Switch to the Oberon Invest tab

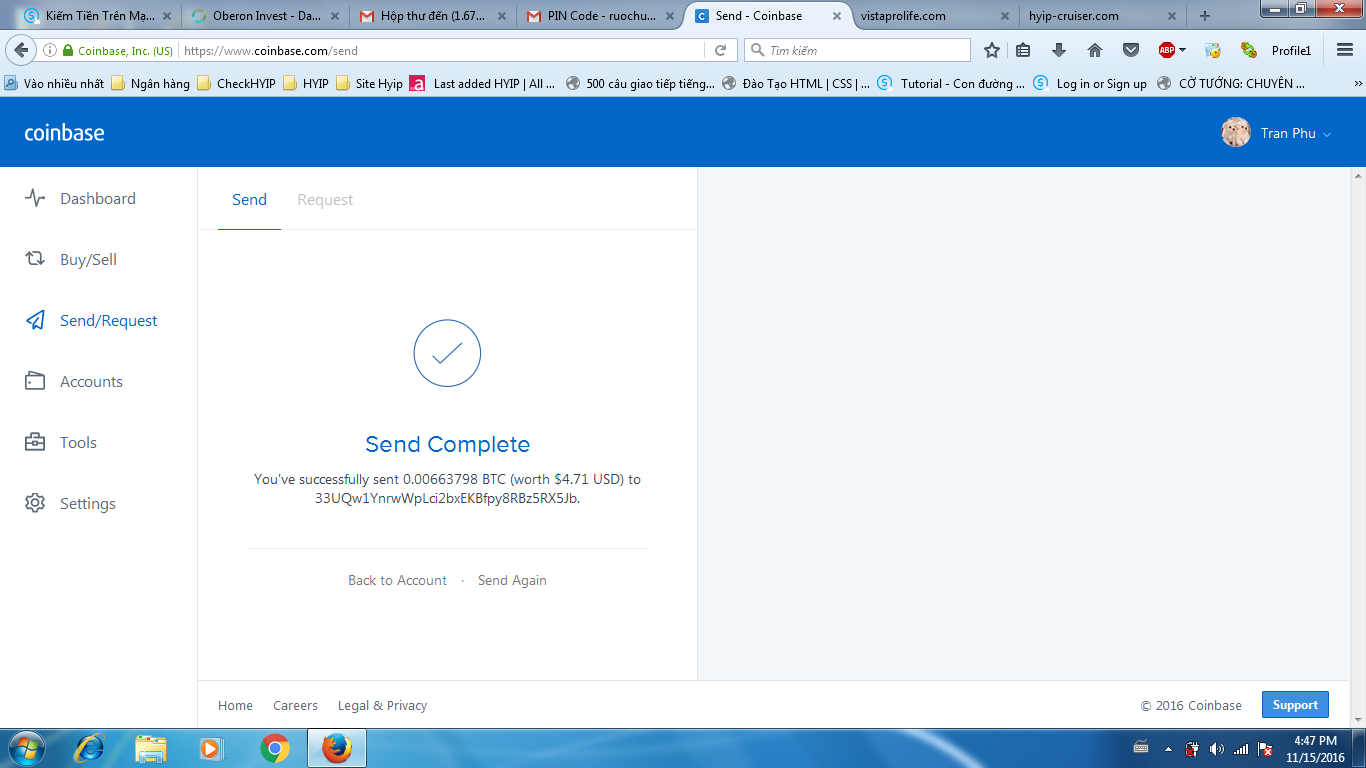coord(265,16)
